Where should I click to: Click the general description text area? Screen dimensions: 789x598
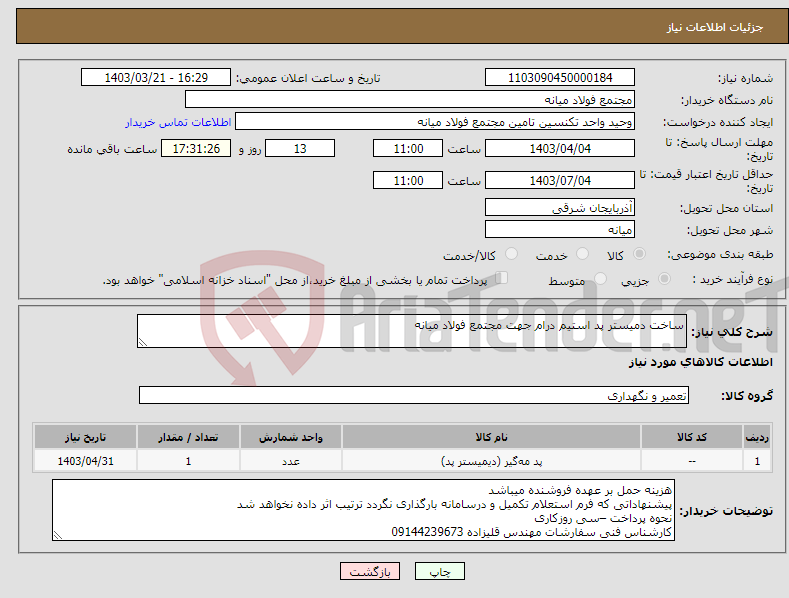(x=412, y=331)
